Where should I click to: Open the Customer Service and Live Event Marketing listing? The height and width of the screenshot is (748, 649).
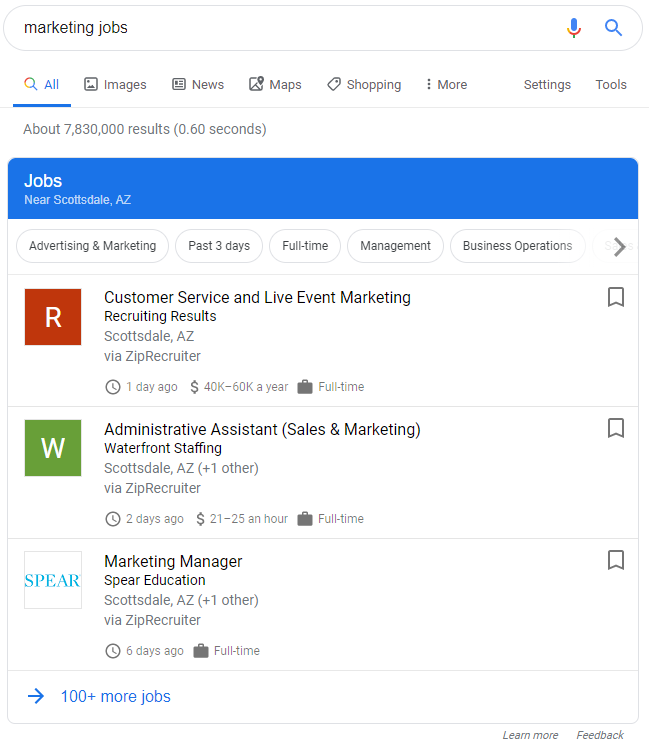(x=257, y=298)
